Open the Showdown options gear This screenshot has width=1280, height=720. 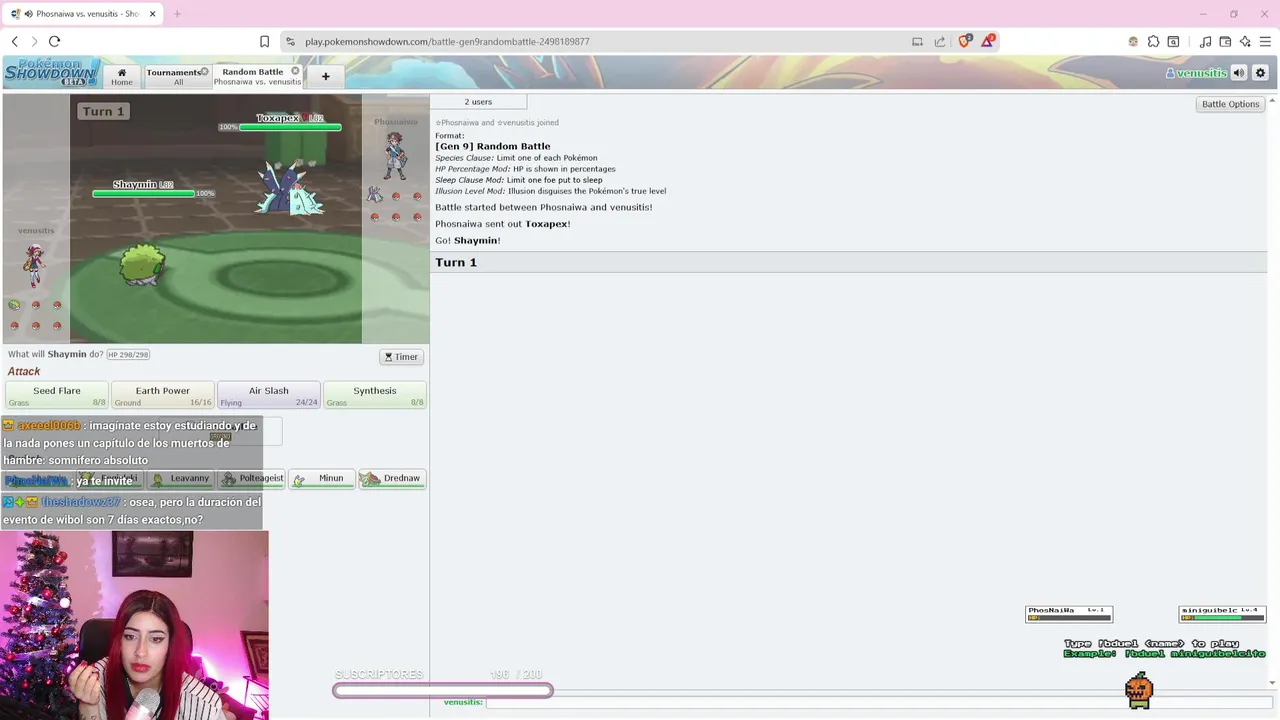1260,73
